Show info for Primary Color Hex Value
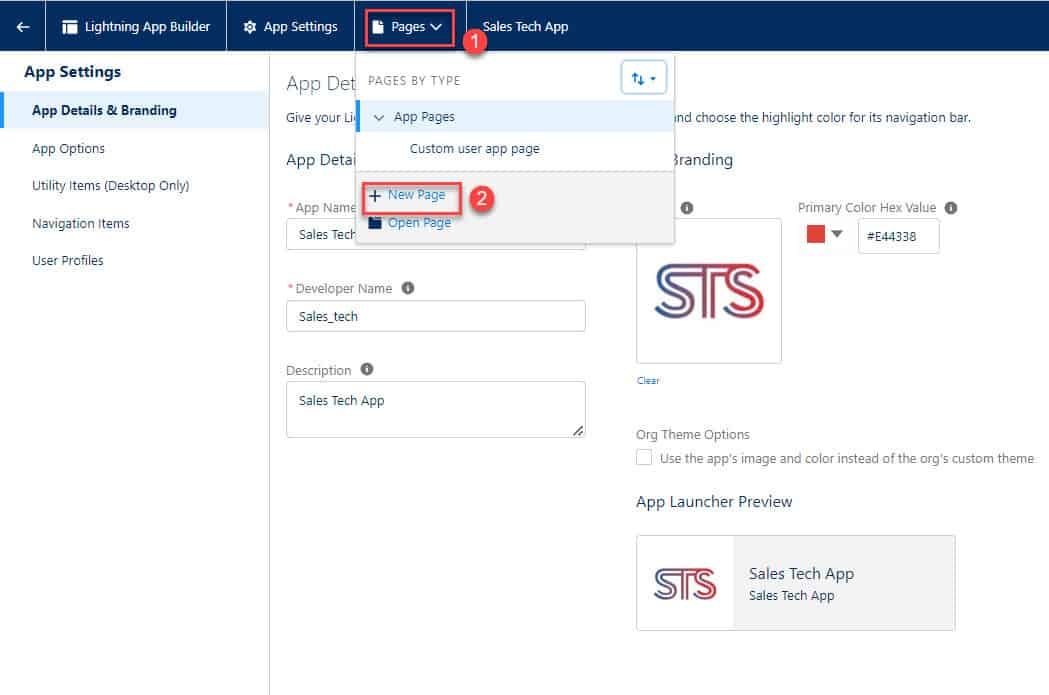 tap(951, 208)
